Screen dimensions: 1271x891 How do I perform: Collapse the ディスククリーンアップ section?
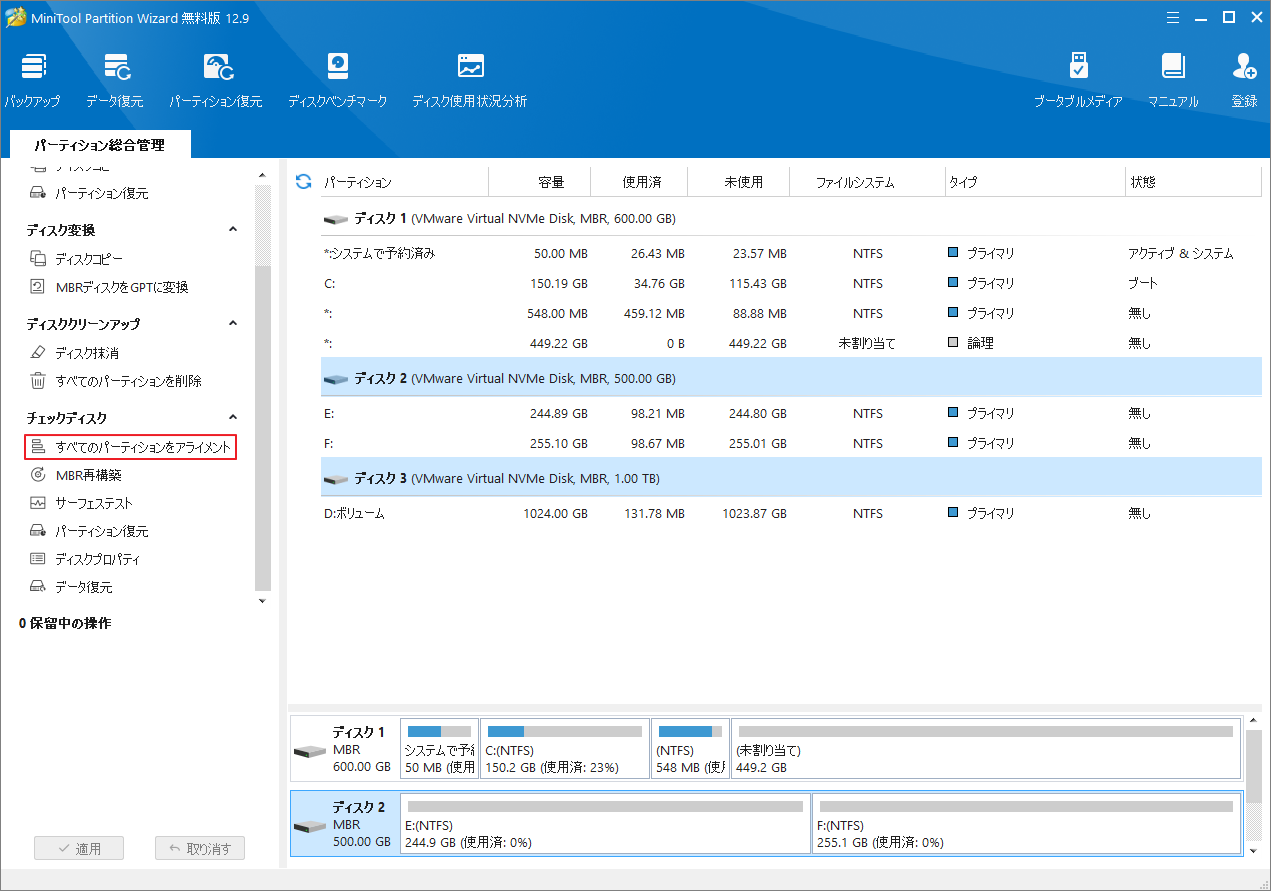click(233, 323)
